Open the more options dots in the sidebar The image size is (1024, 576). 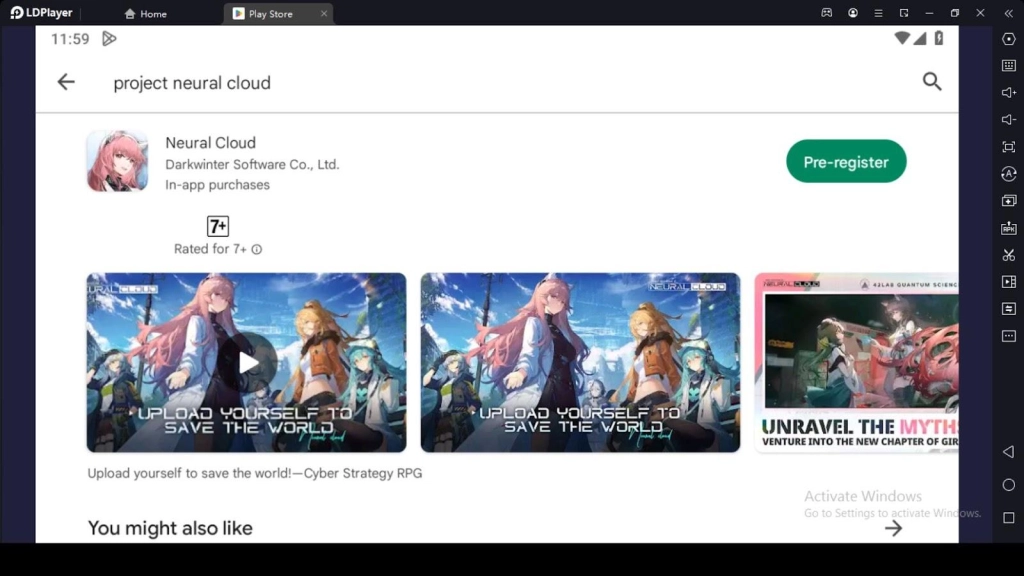click(1008, 336)
